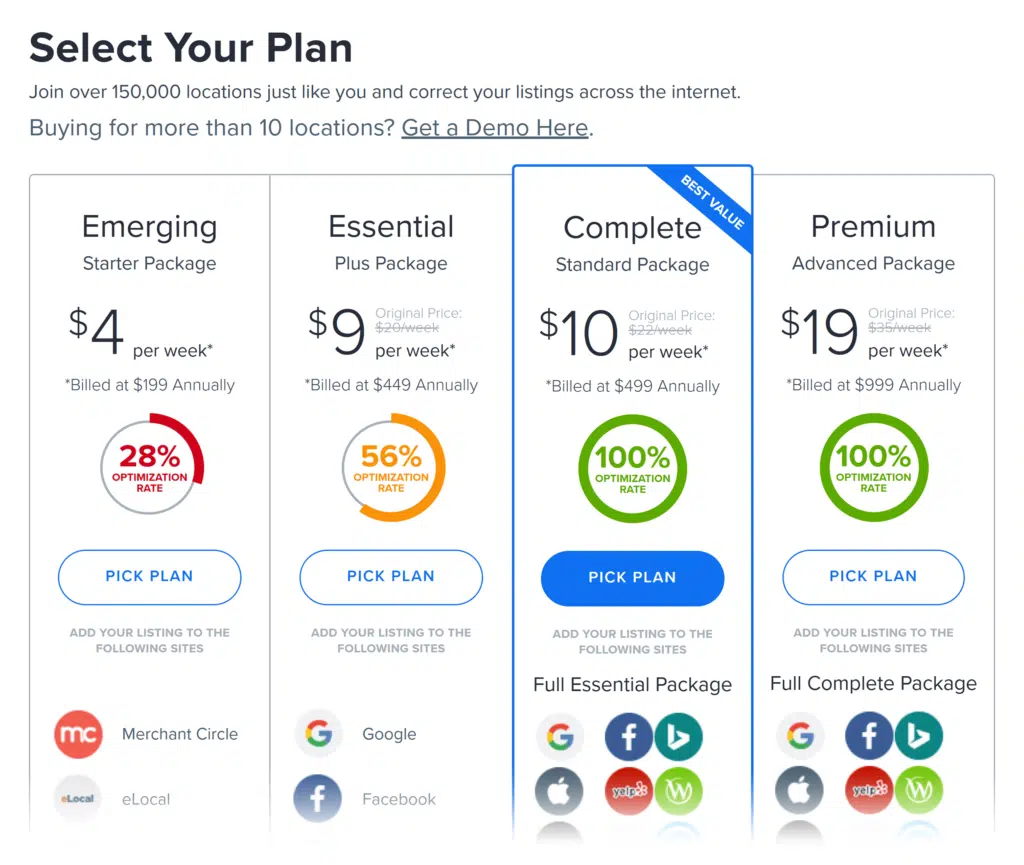Screen dimensions: 1024x865
Task: Click the Best Value ribbon badge
Action: [x=713, y=203]
